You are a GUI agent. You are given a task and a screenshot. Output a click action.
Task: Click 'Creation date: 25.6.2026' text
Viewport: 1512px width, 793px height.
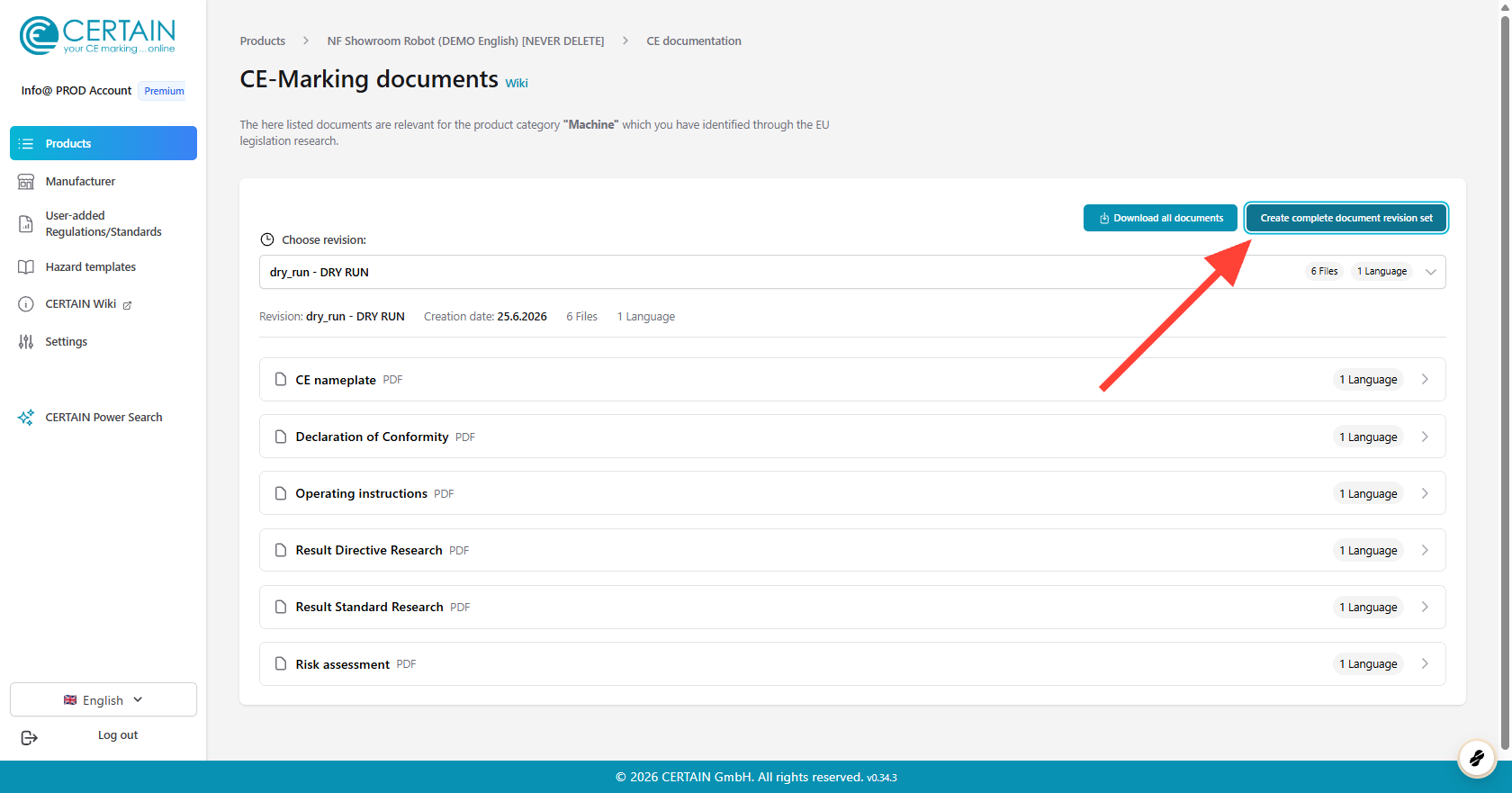(x=485, y=317)
